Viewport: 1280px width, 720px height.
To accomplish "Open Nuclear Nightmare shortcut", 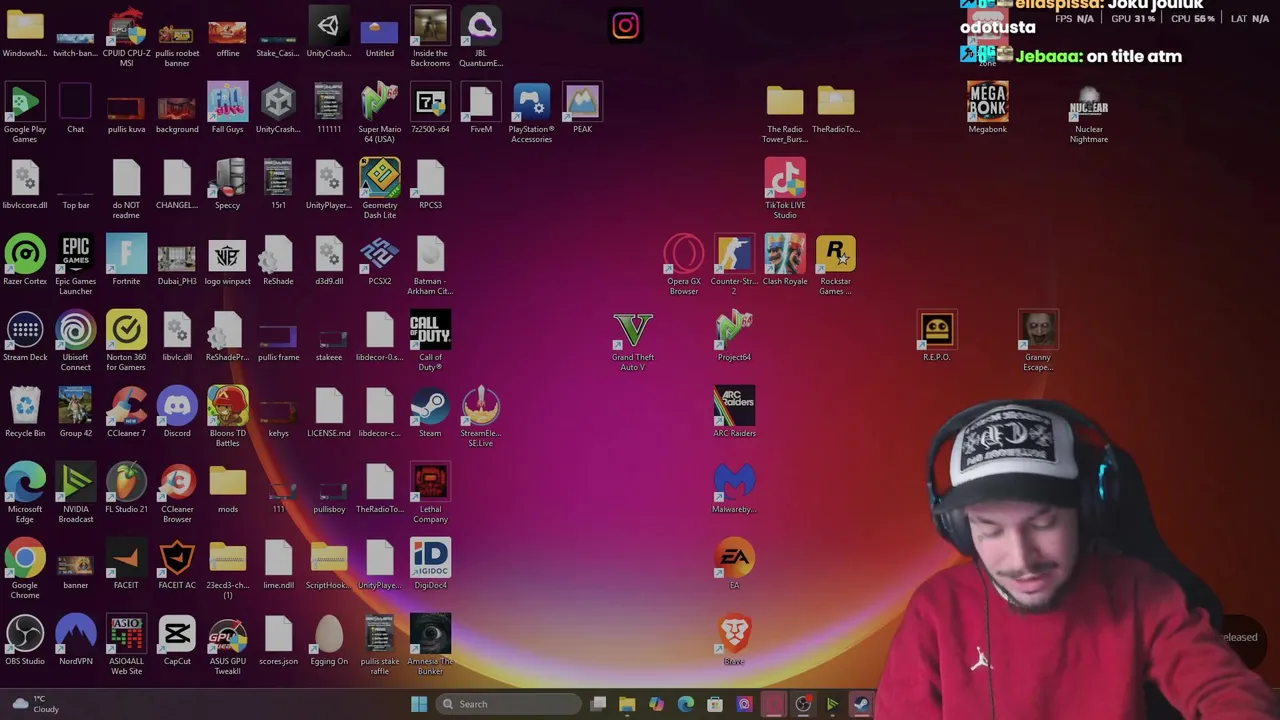I will tap(1089, 113).
